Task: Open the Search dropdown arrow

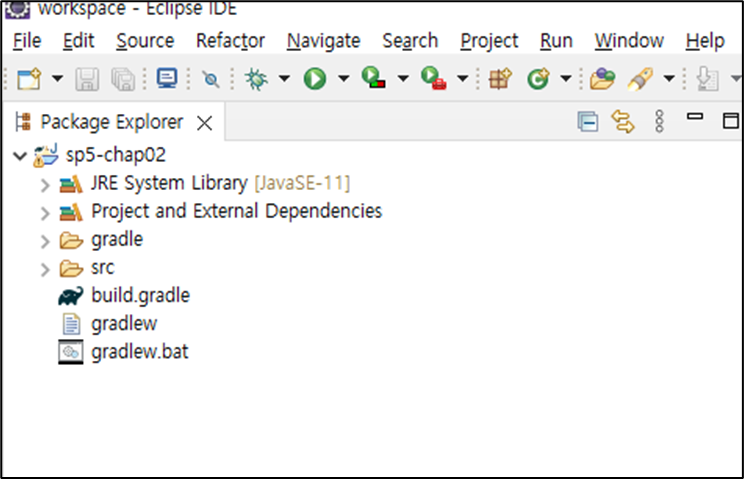Action: point(669,79)
